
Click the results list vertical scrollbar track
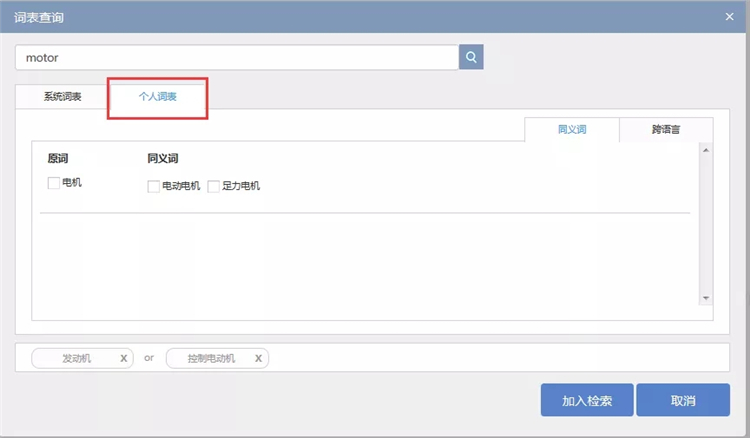point(705,225)
